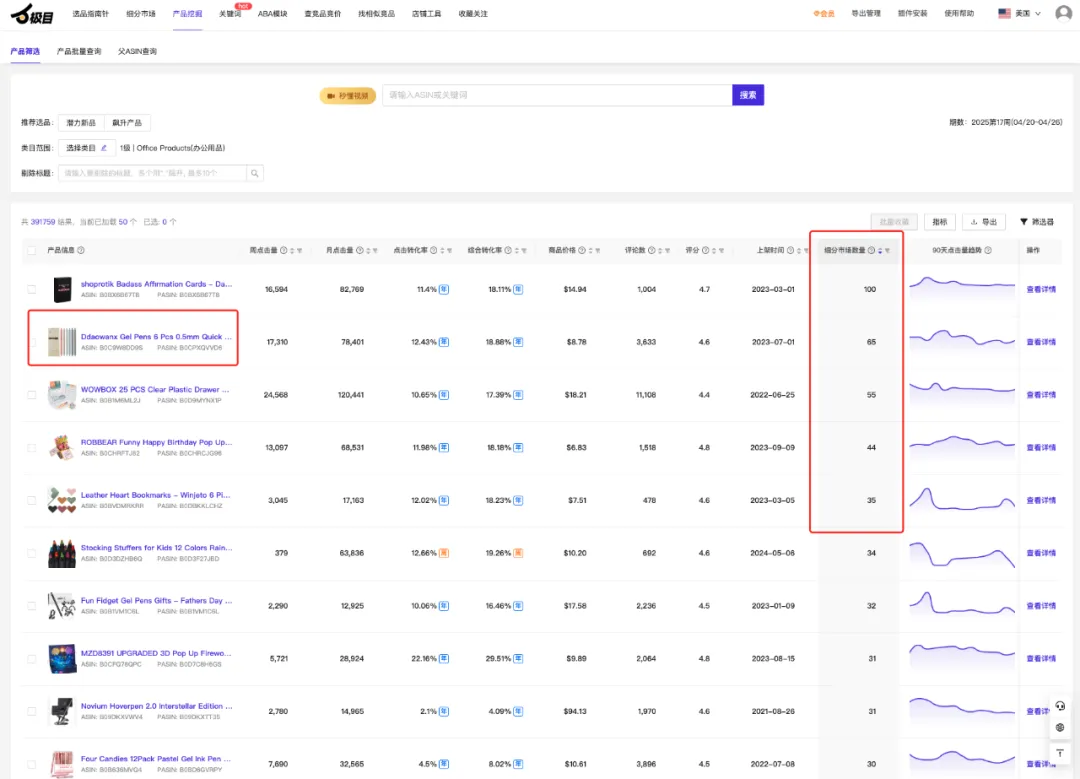This screenshot has width=1080, height=779.
Task: Click the search magnifier icon beside title exclusion field
Action: pyautogui.click(x=256, y=173)
